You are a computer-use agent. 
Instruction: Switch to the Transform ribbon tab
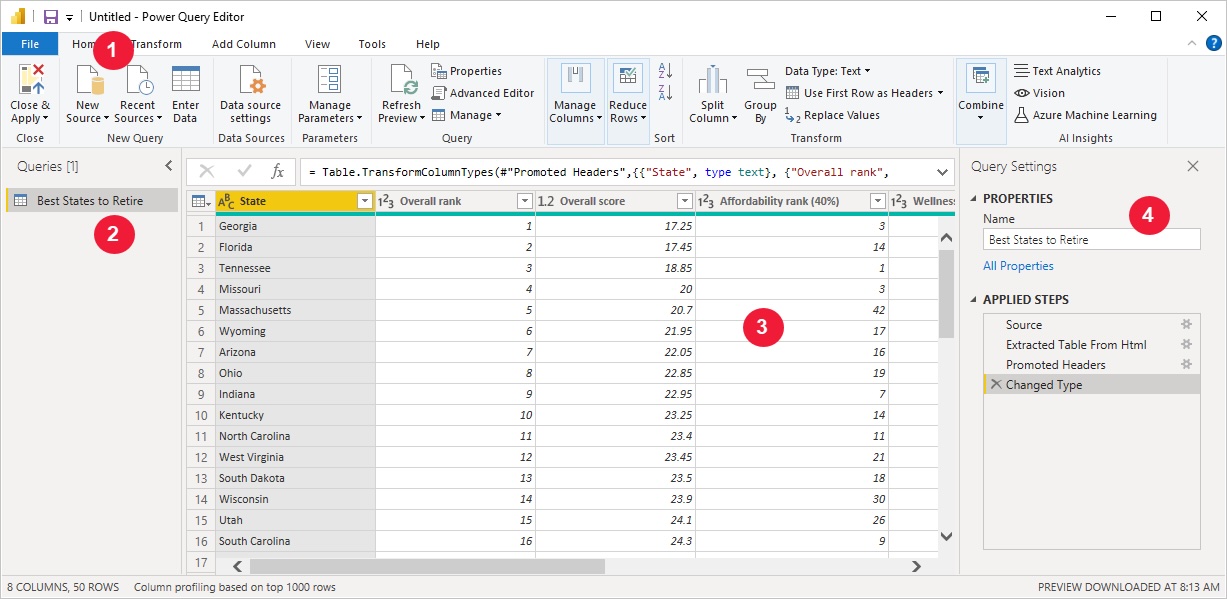155,44
